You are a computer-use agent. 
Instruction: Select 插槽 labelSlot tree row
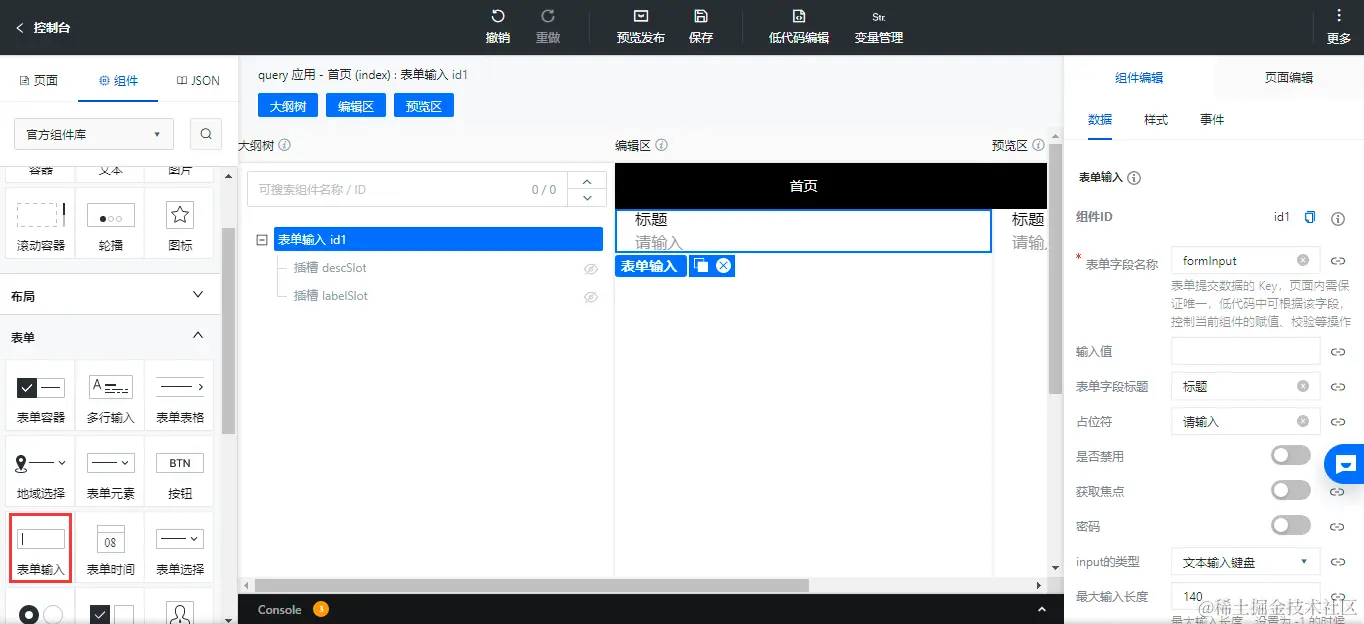point(330,296)
